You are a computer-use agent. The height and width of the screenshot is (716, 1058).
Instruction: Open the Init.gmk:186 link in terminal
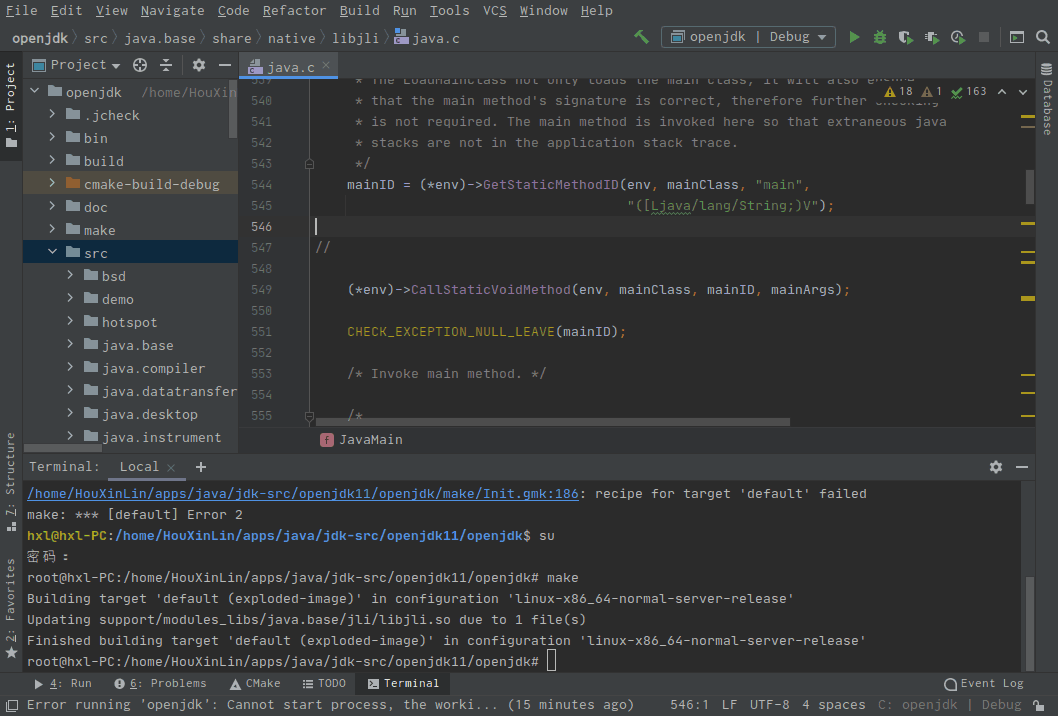(303, 493)
